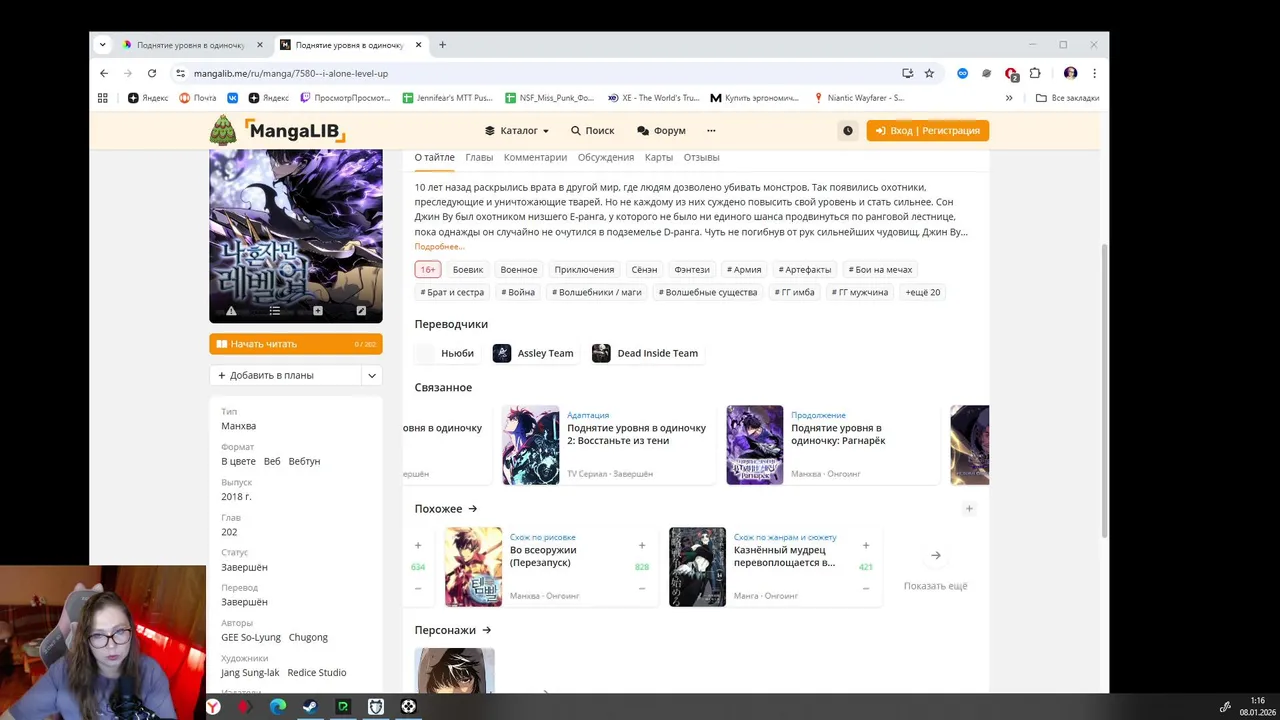Viewport: 1280px width, 720px height.
Task: Upvote Во всеоружии similarity with plus
Action: tap(642, 546)
